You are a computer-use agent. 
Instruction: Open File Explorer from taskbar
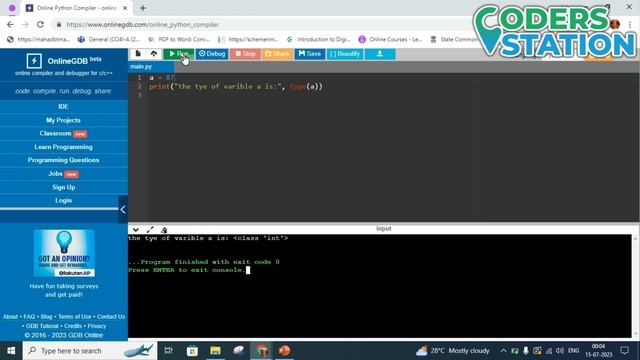pyautogui.click(x=215, y=351)
